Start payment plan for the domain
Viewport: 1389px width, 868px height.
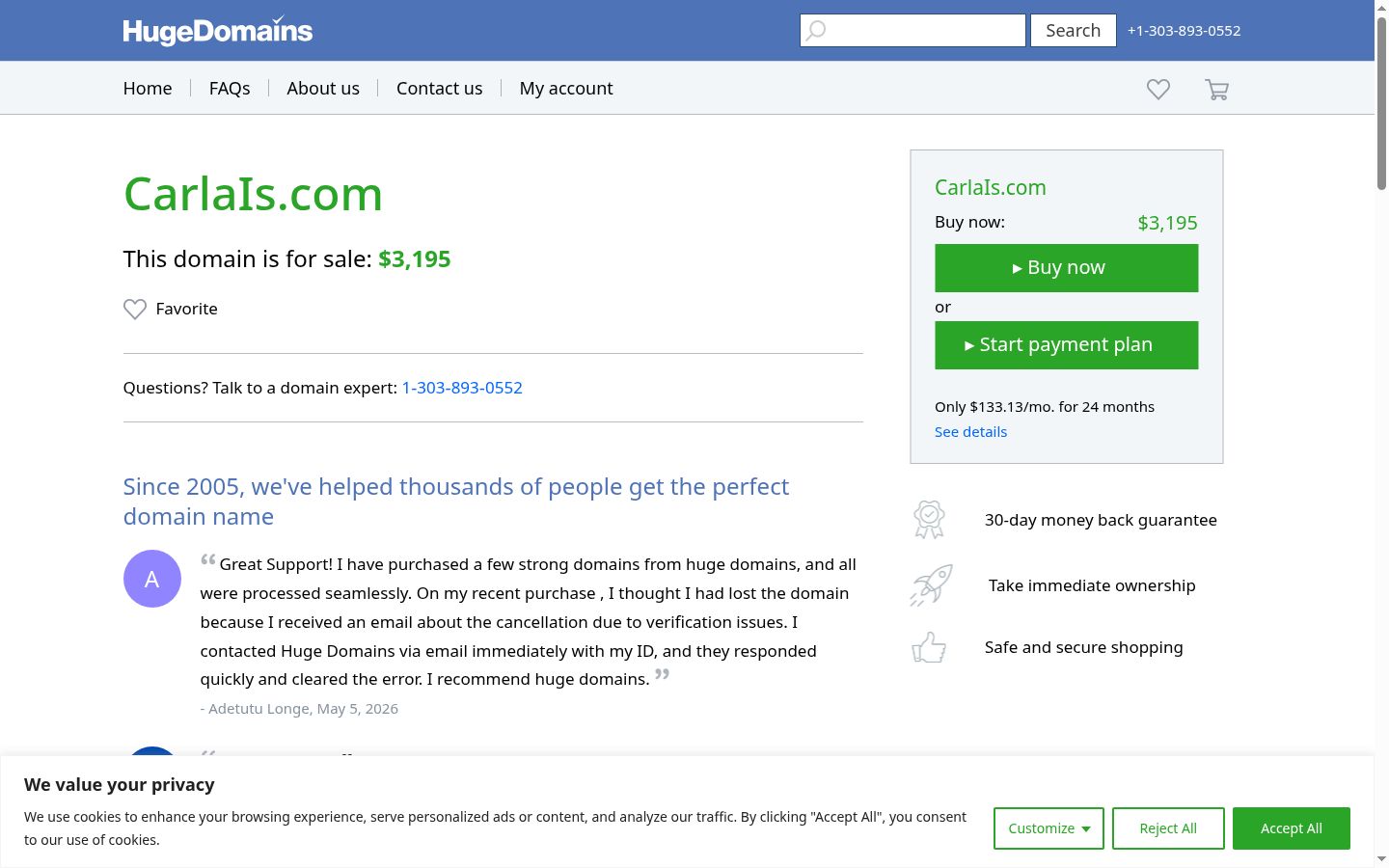pos(1067,345)
